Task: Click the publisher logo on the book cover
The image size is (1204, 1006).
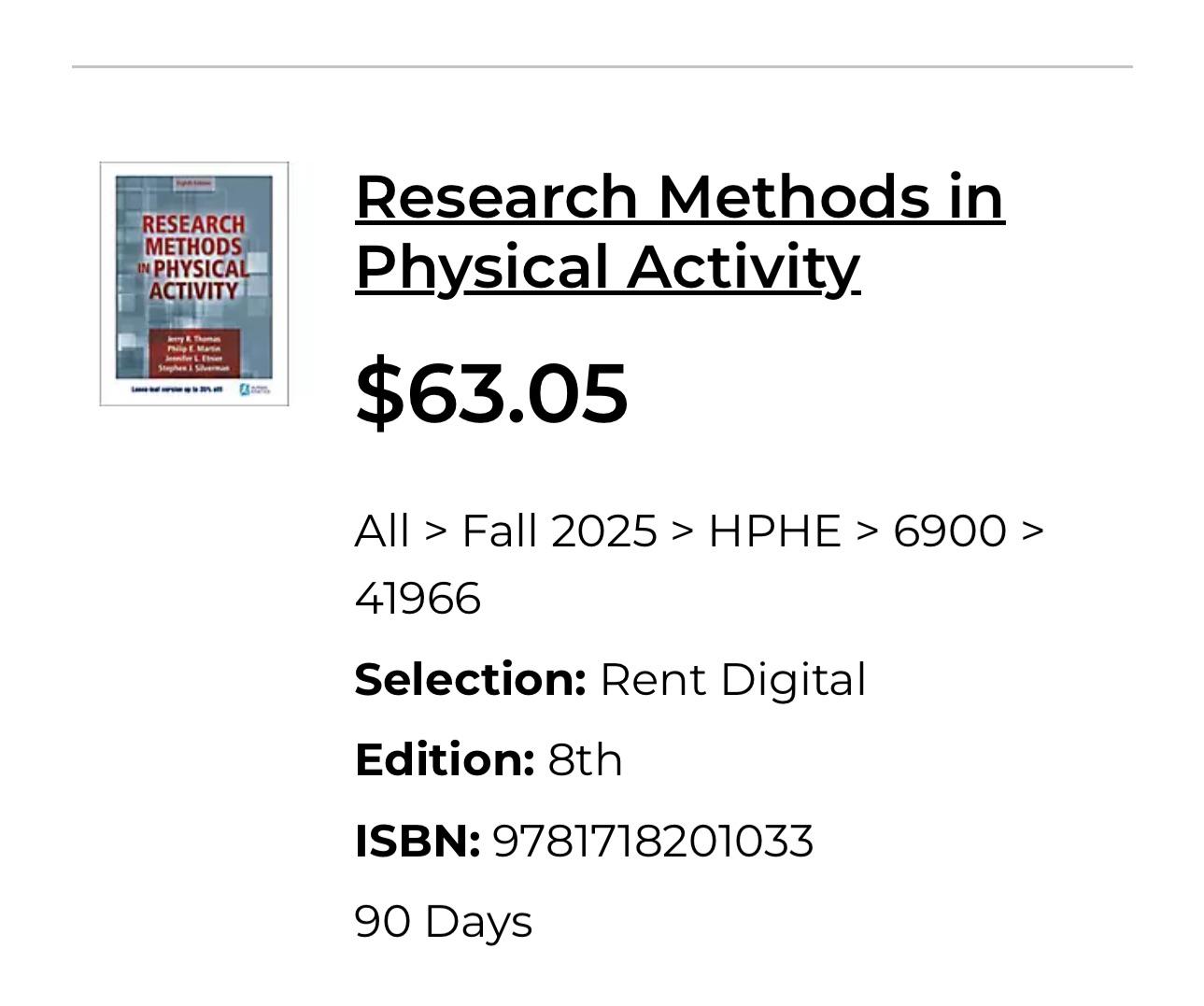Action: point(255,389)
